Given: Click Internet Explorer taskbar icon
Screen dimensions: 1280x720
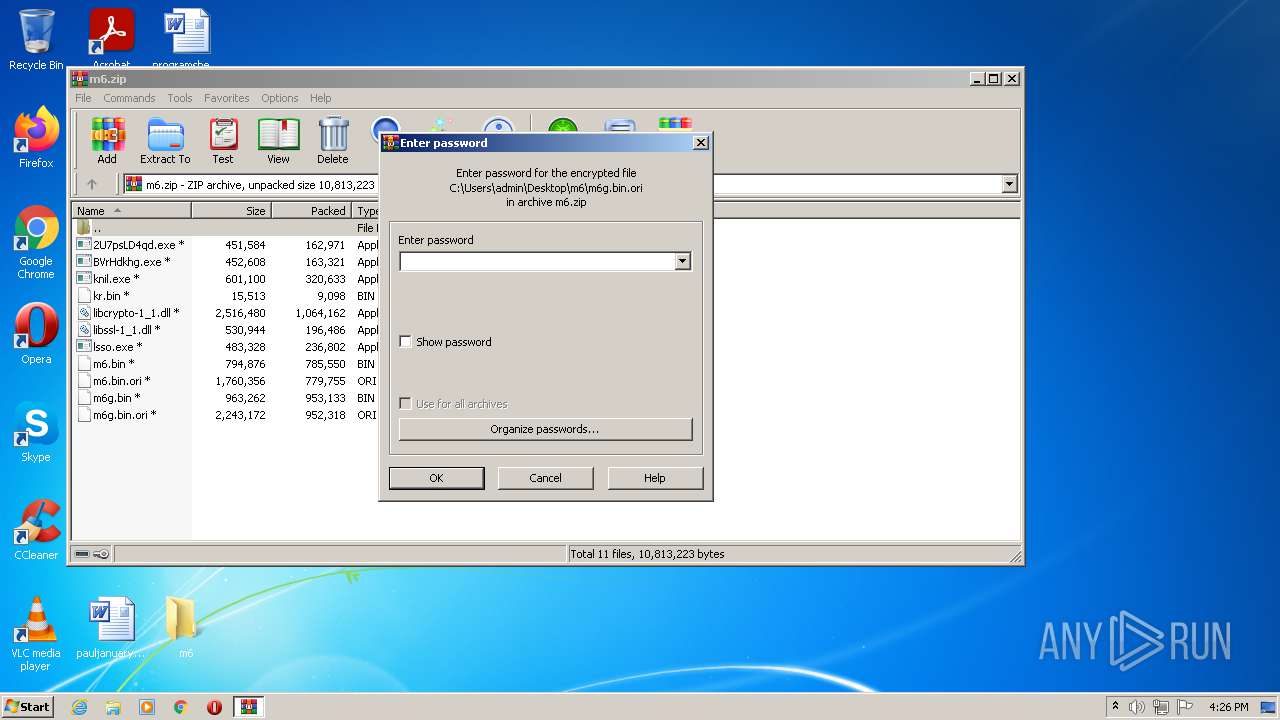Looking at the screenshot, I should (79, 707).
